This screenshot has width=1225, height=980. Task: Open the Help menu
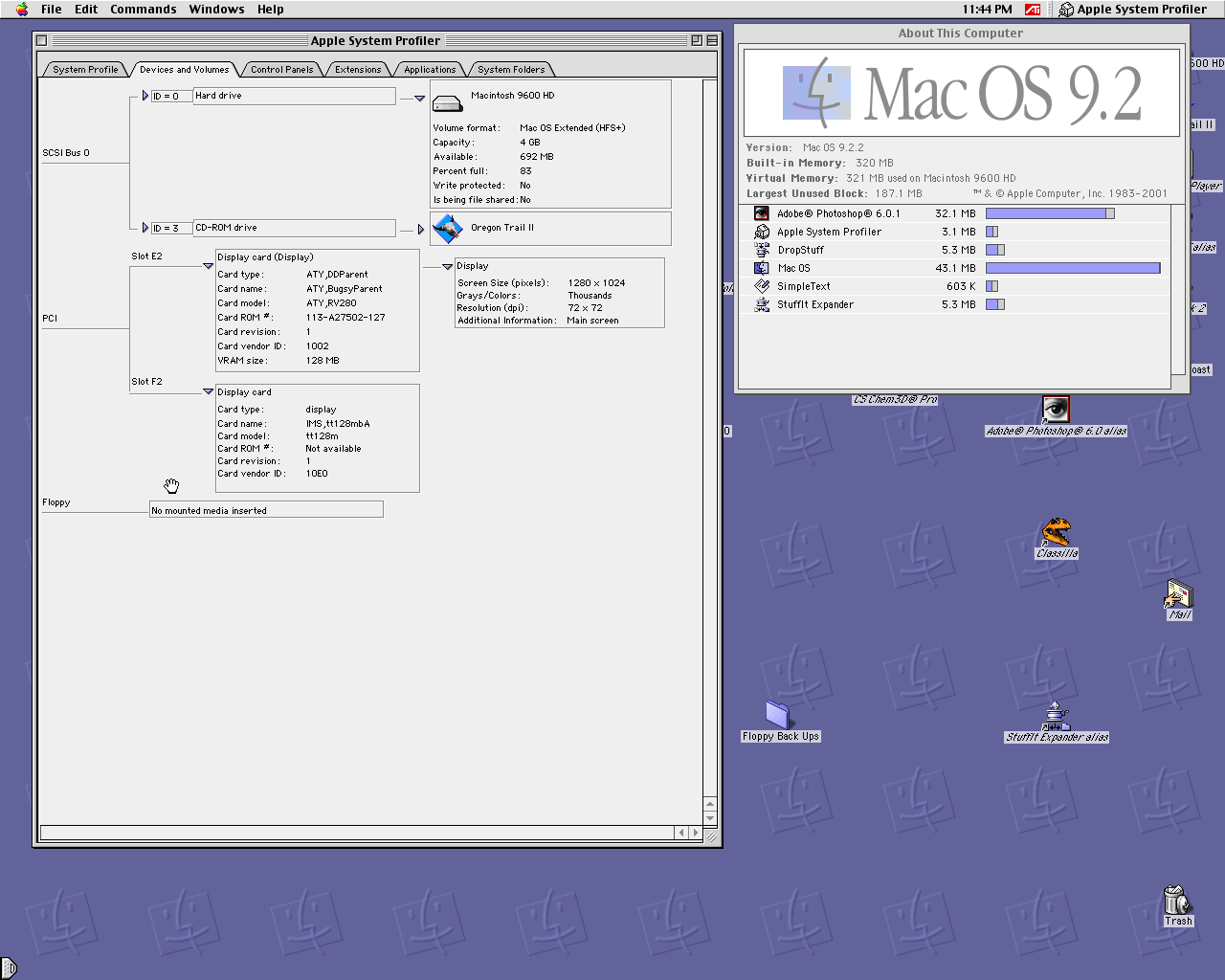click(271, 10)
